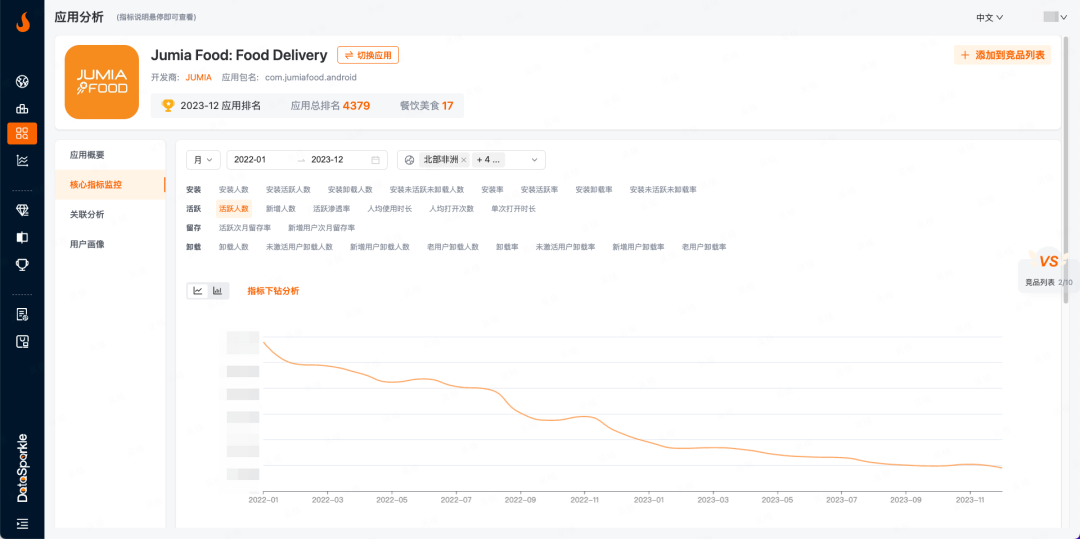The image size is (1080, 539).
Task: Select the 安装活跃率 metric
Action: [x=539, y=189]
